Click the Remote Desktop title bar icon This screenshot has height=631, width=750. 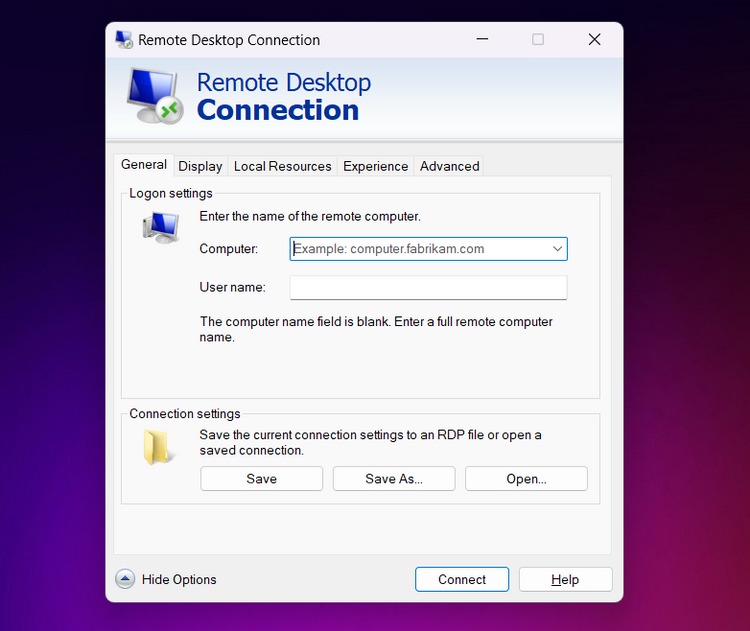[x=124, y=40]
